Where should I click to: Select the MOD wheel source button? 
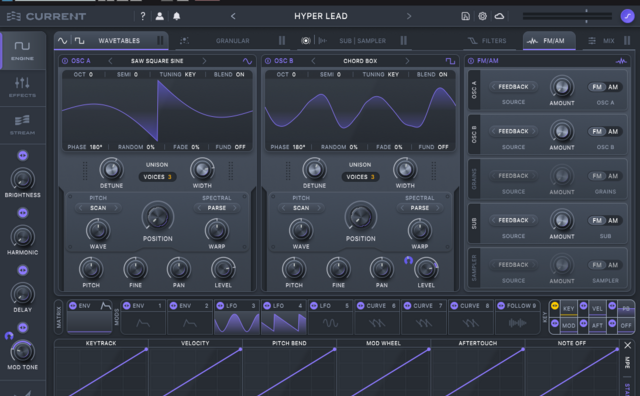click(569, 325)
